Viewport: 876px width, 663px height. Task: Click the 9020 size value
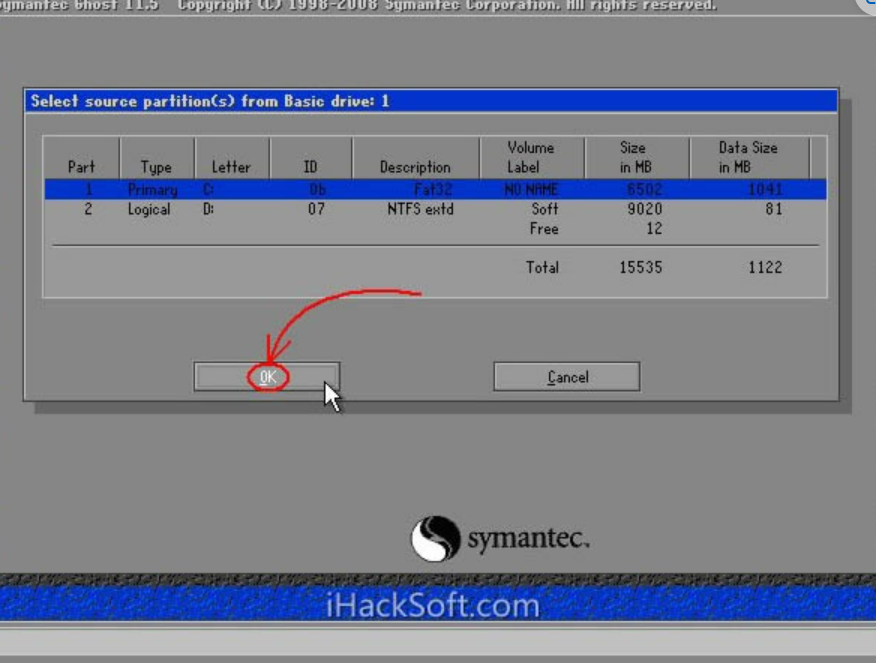(644, 209)
